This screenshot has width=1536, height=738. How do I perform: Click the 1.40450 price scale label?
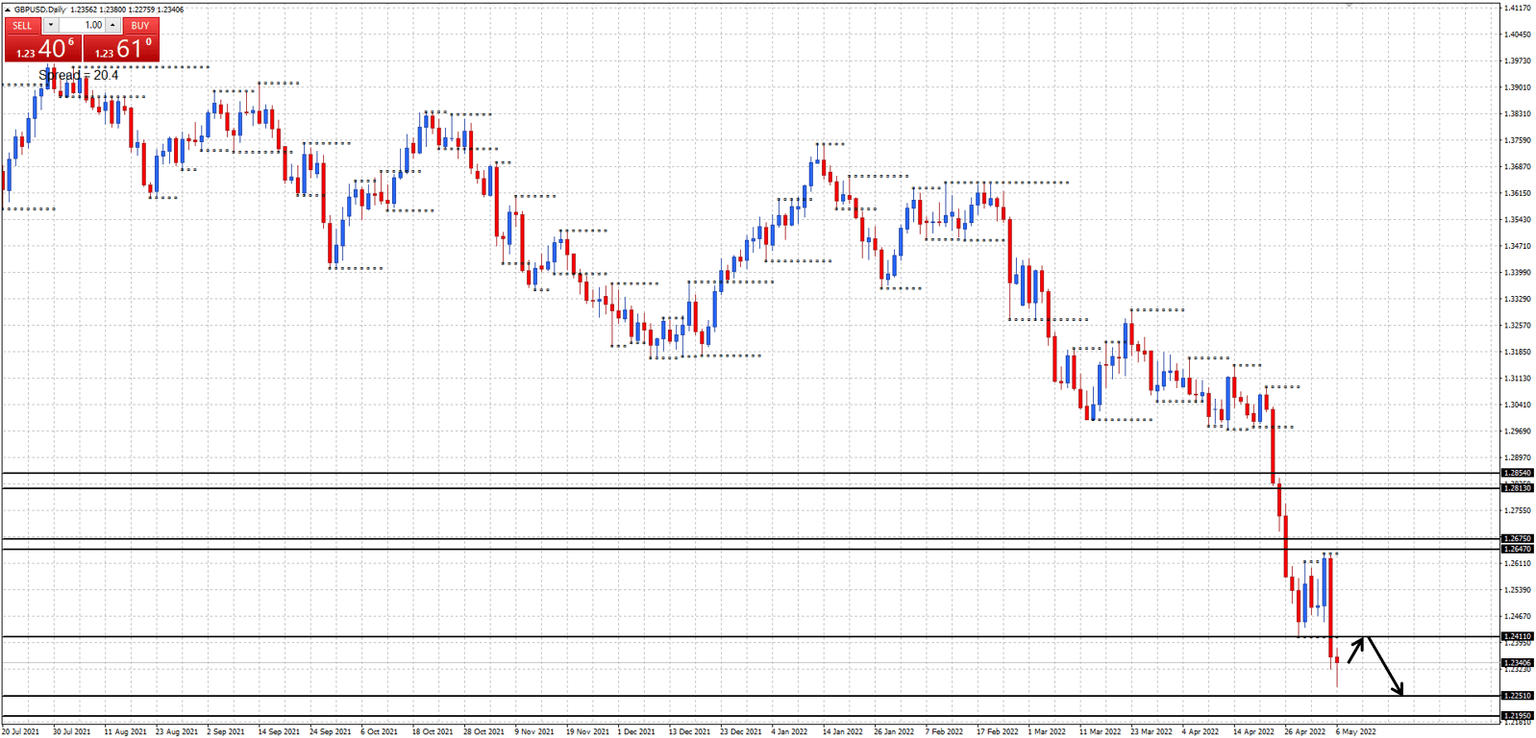point(1517,34)
